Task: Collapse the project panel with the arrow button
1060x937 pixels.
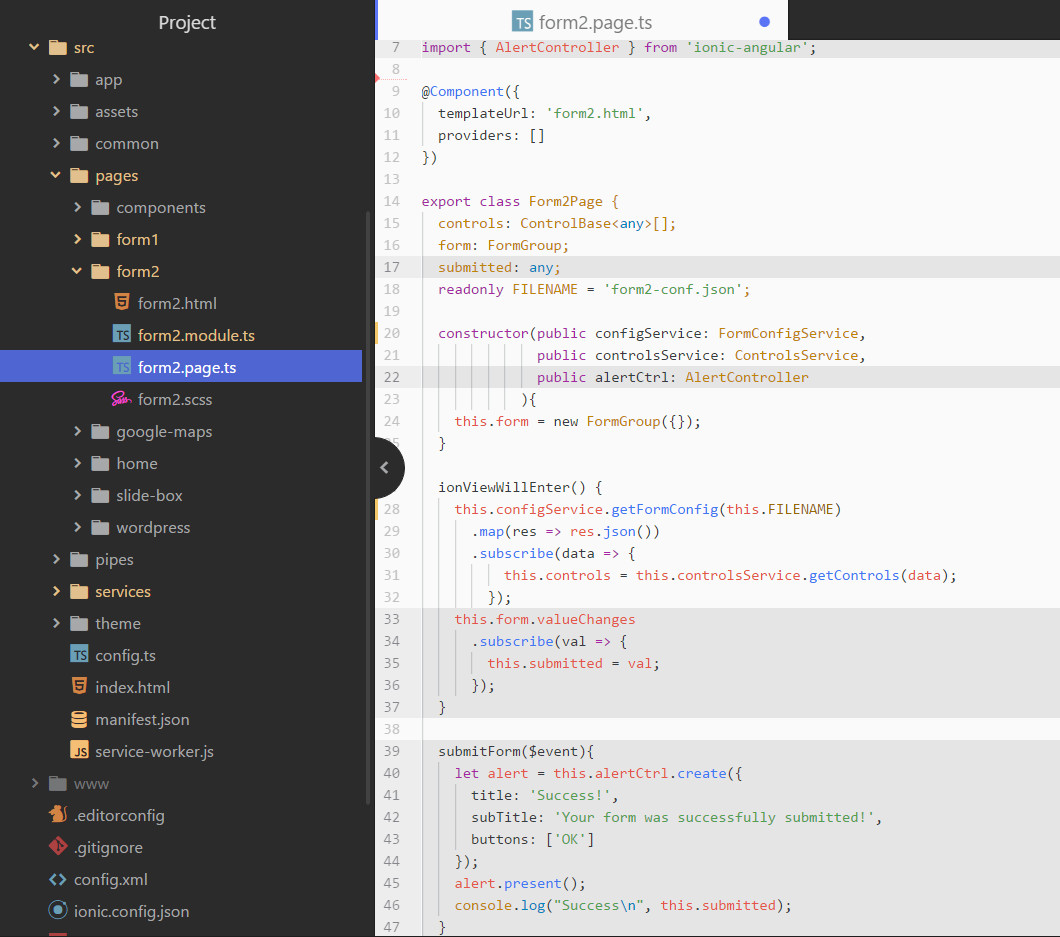Action: click(385, 467)
